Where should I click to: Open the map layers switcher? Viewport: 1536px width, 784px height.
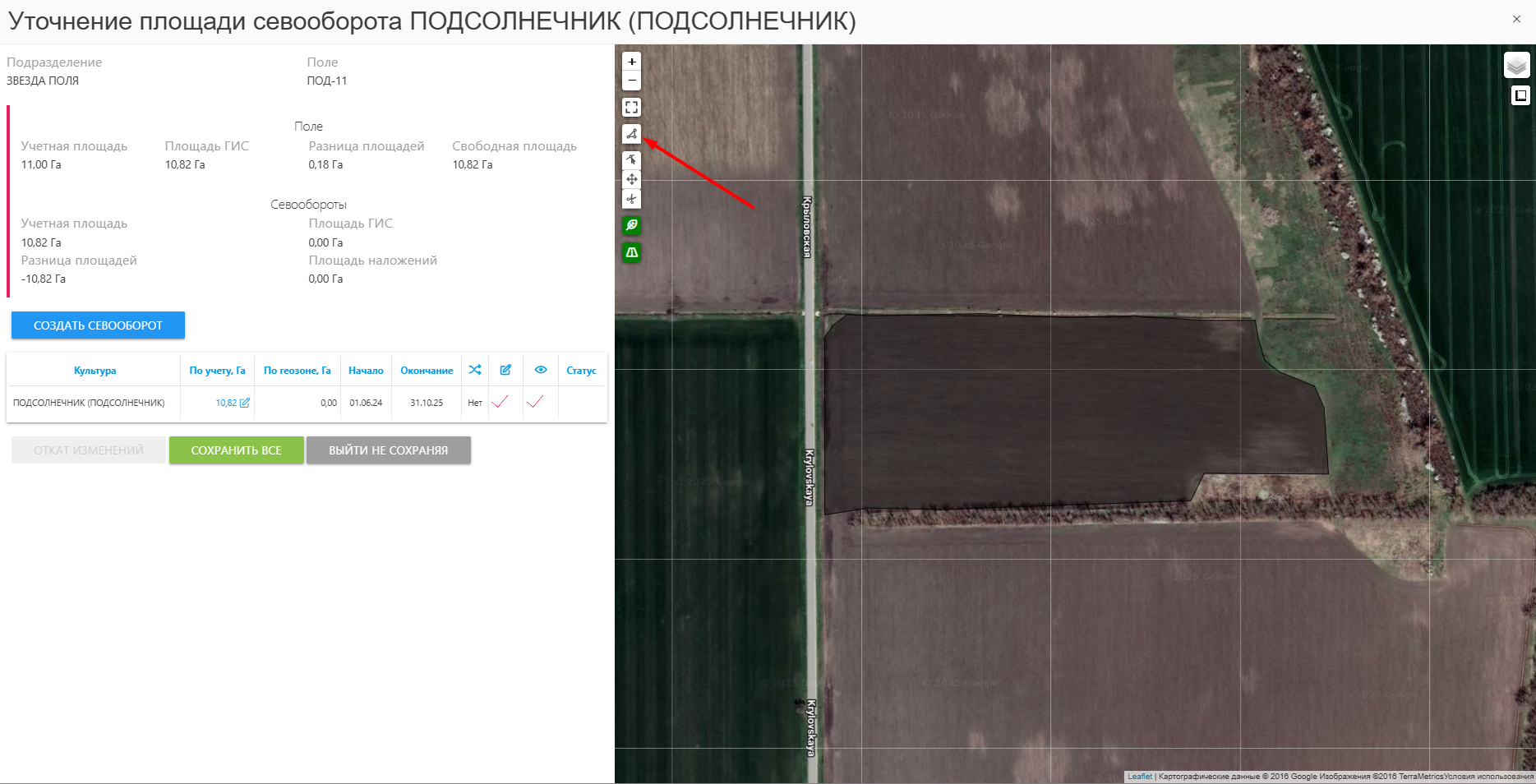[x=1516, y=65]
